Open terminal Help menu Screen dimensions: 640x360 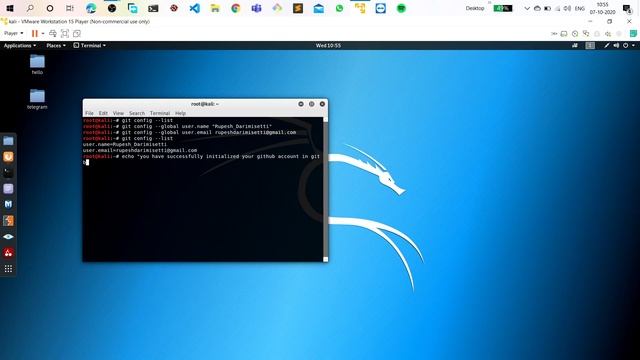180,113
